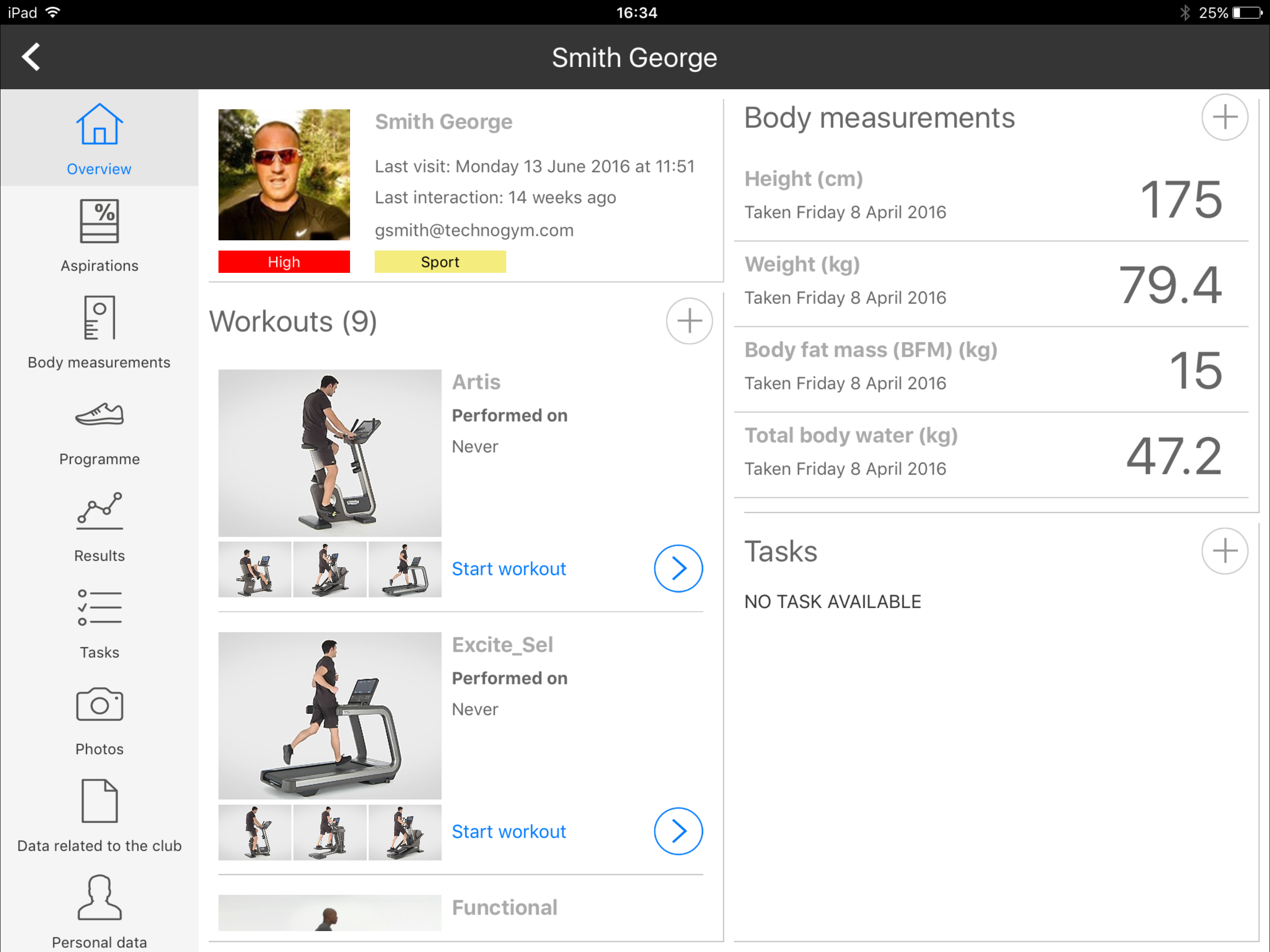Open Photos camera icon in sidebar
The image size is (1270, 952).
pos(99,719)
